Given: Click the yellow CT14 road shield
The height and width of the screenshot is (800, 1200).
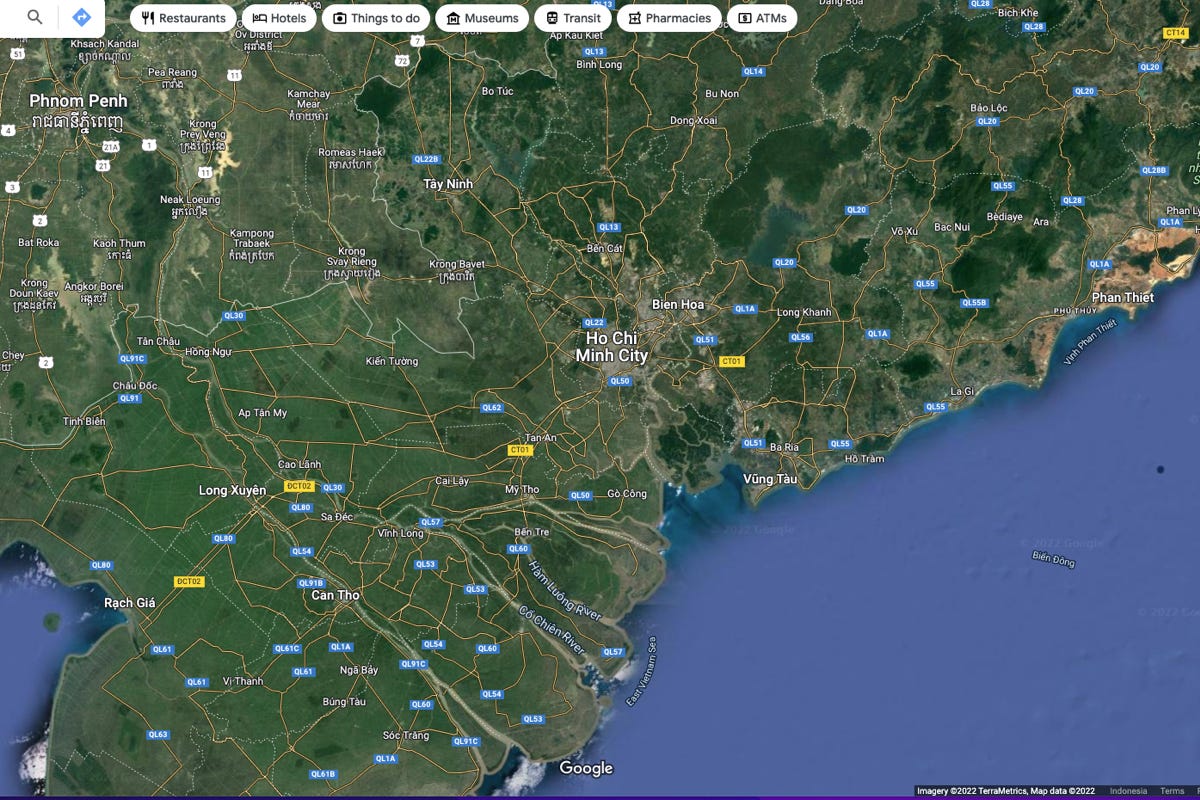Looking at the screenshot, I should coord(1176,33).
